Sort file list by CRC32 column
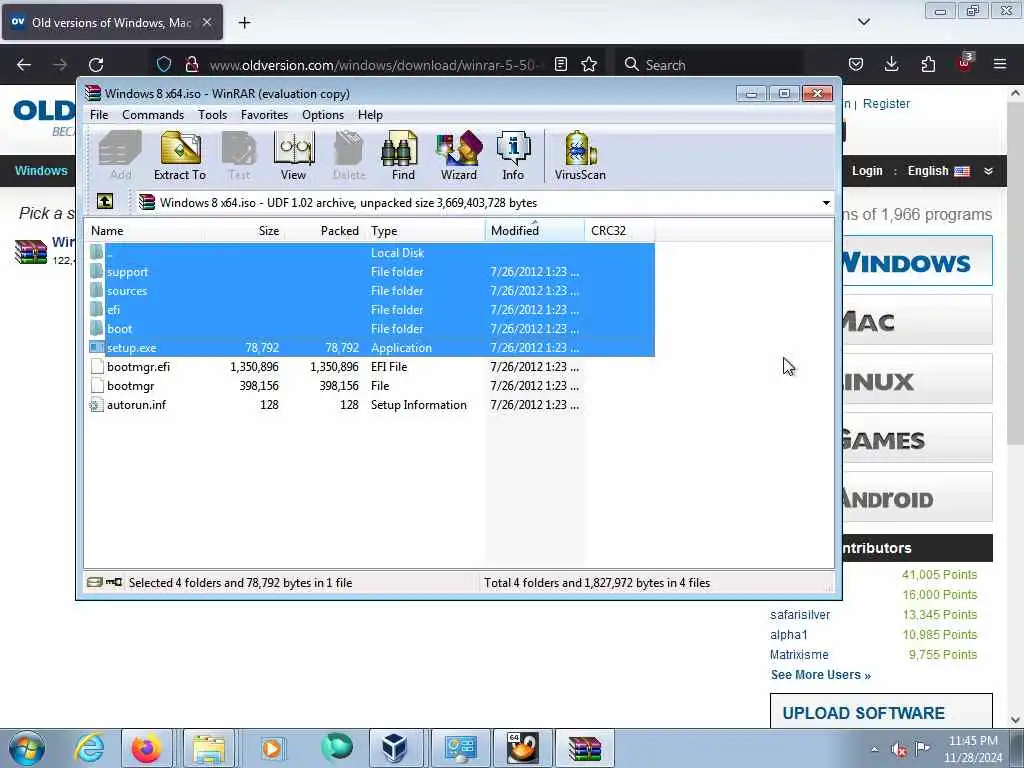Screen dimensions: 1024x768 [620, 231]
